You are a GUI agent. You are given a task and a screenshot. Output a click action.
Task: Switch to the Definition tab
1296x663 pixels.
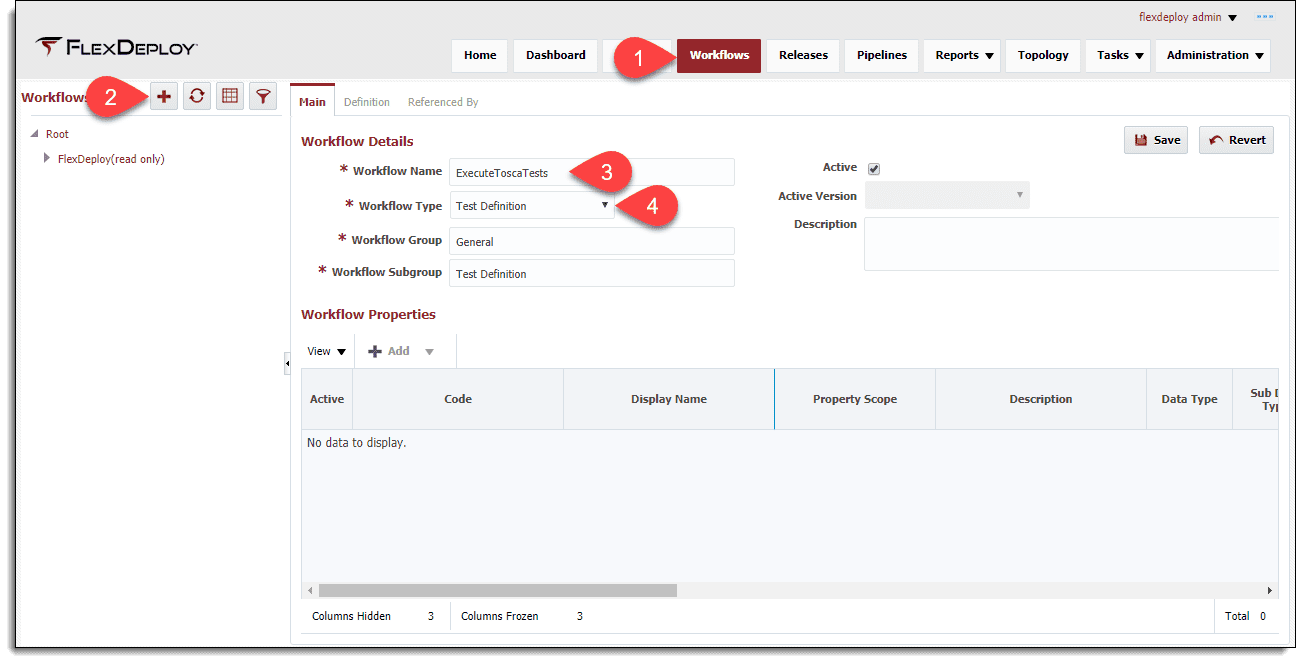click(367, 102)
